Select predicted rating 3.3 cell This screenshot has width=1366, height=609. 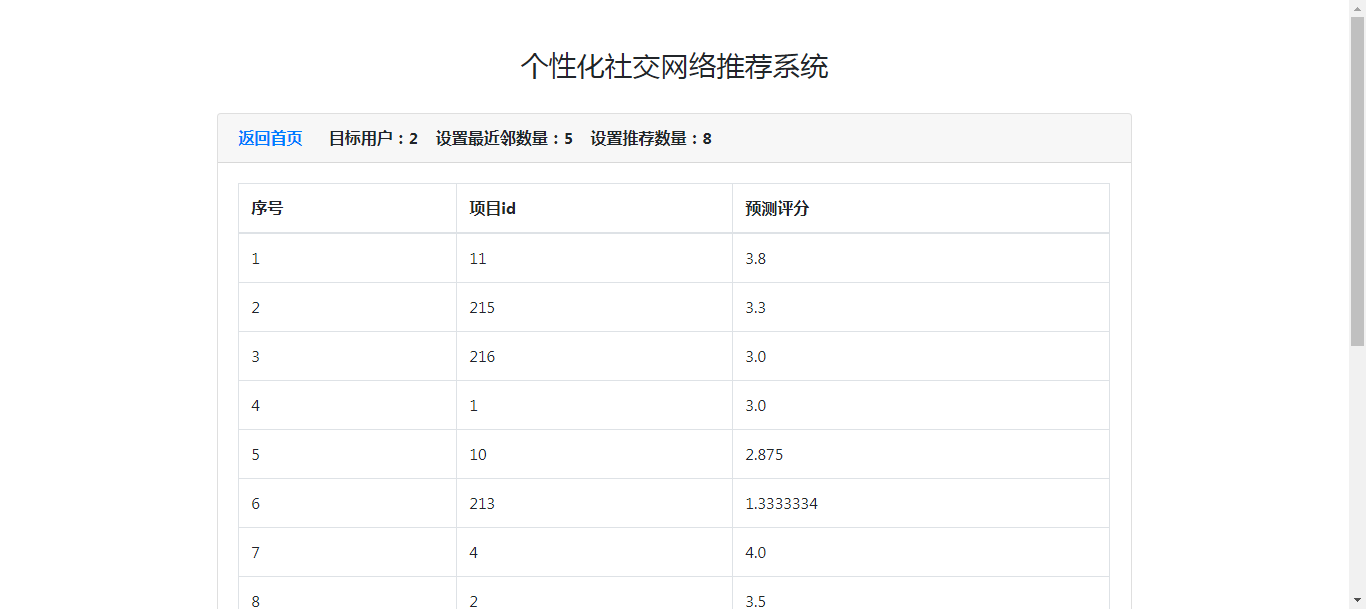[x=921, y=307]
